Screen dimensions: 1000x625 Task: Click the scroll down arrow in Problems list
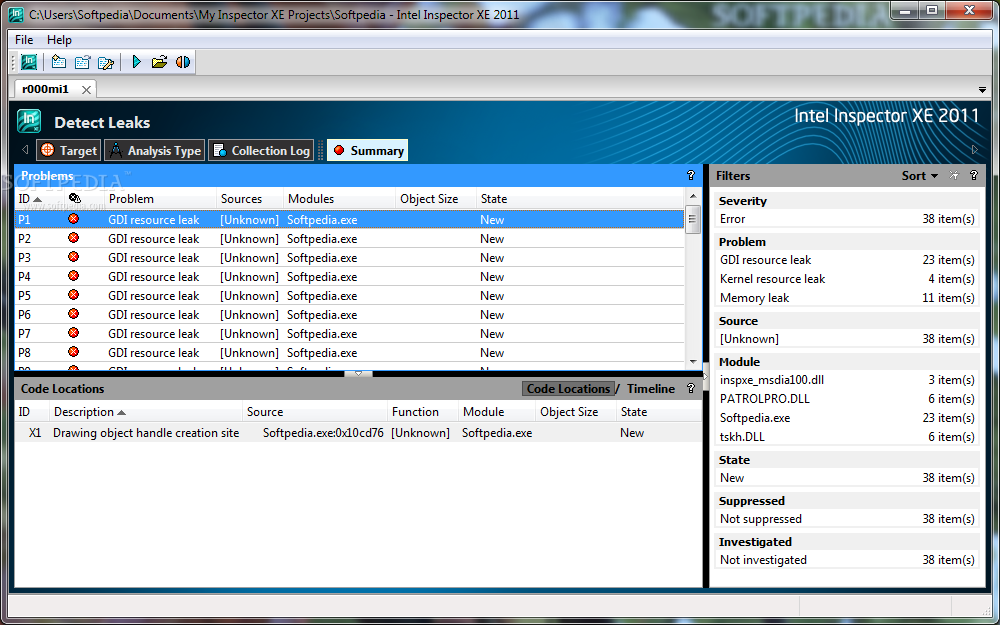pyautogui.click(x=693, y=362)
